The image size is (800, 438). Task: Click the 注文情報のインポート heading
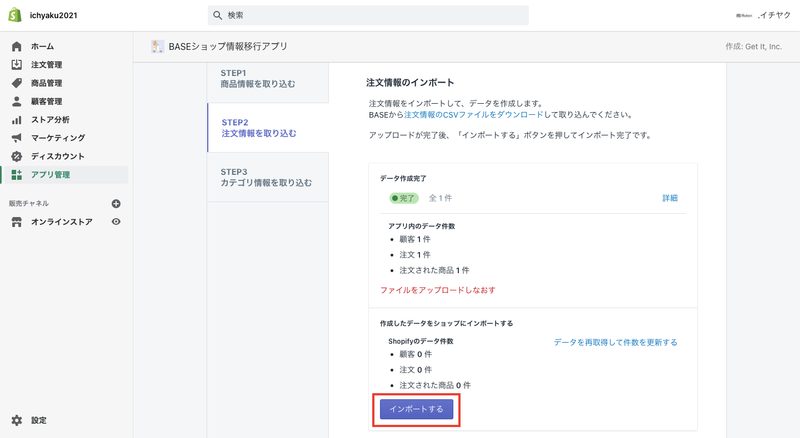[x=410, y=82]
